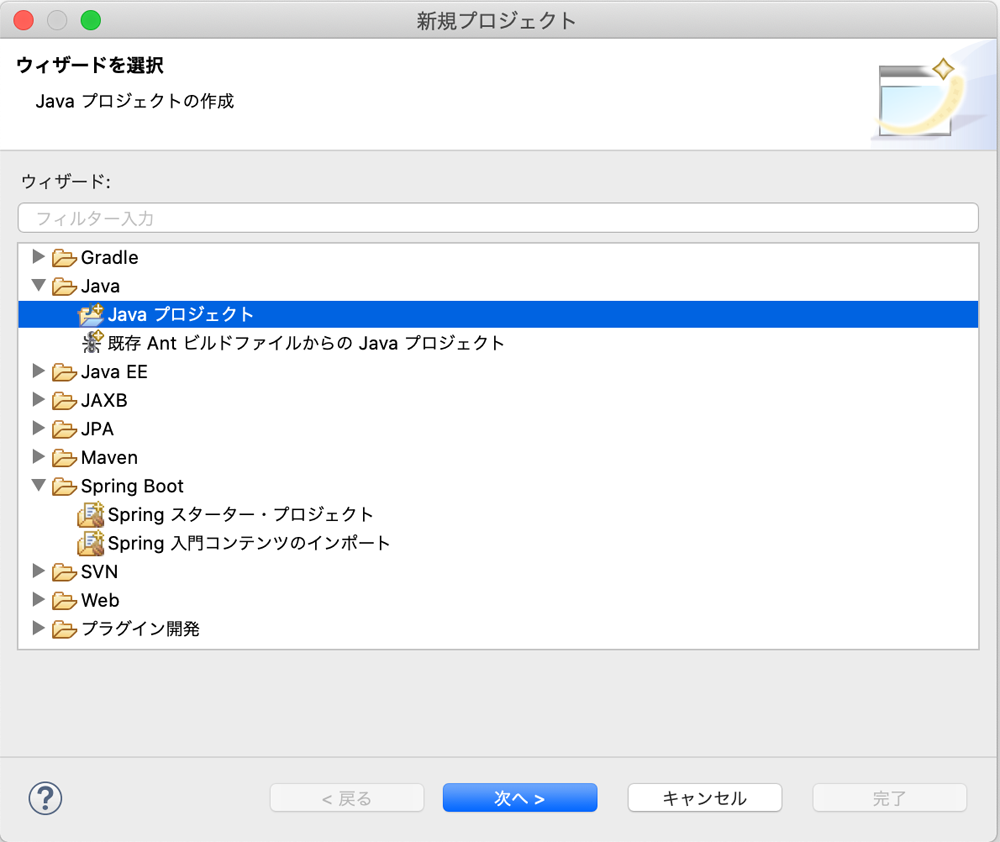Click the Spring スターター・プロジェクト icon
Image resolution: width=1000 pixels, height=842 pixels.
coord(91,515)
